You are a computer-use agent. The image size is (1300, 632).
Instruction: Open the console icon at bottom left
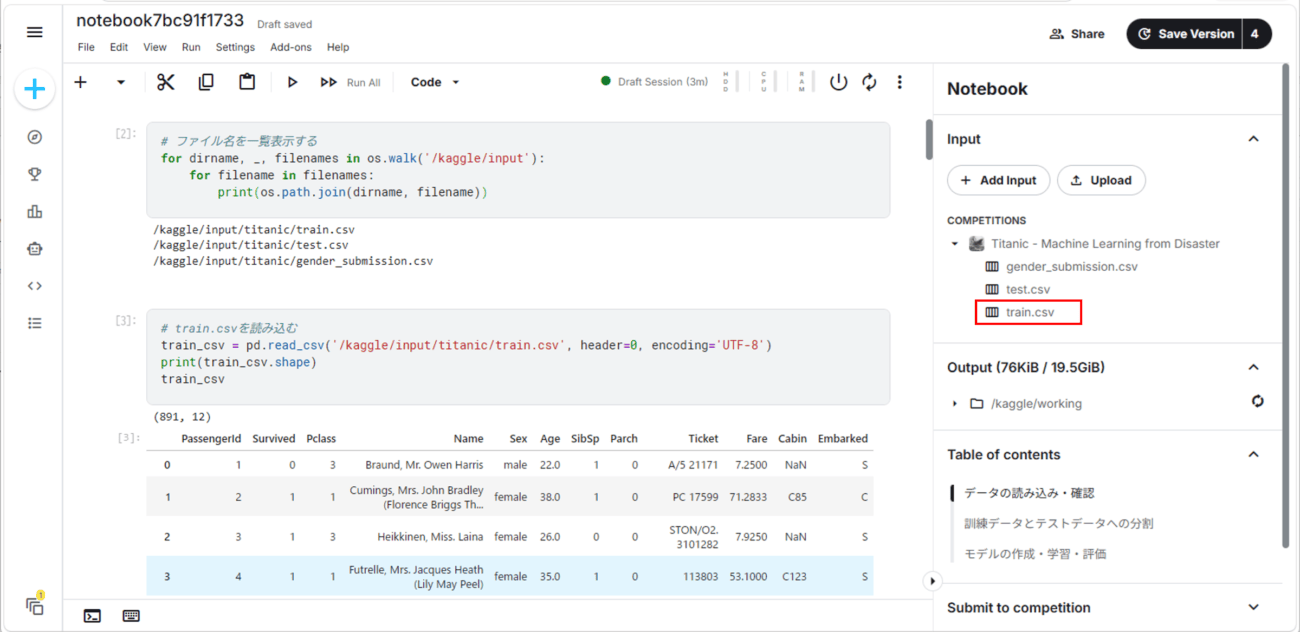(x=92, y=616)
